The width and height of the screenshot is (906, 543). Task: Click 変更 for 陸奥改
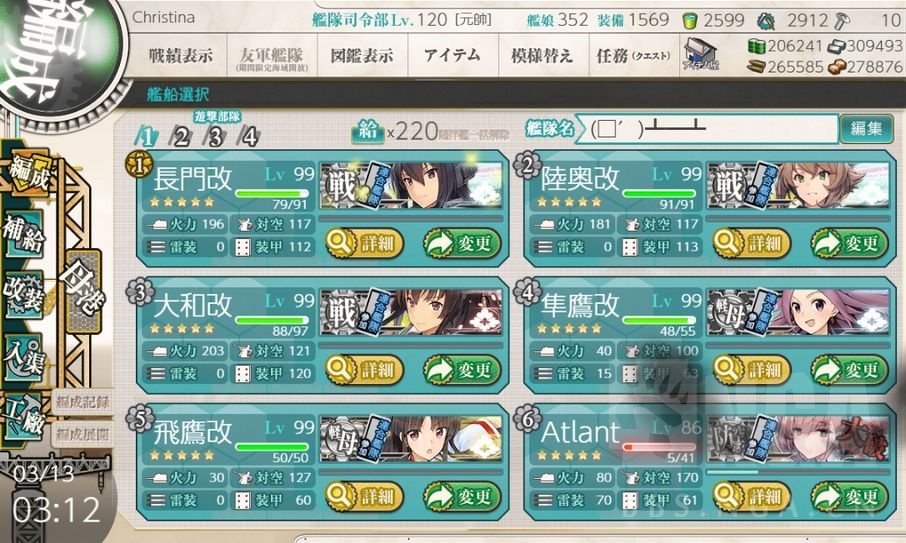[x=850, y=243]
